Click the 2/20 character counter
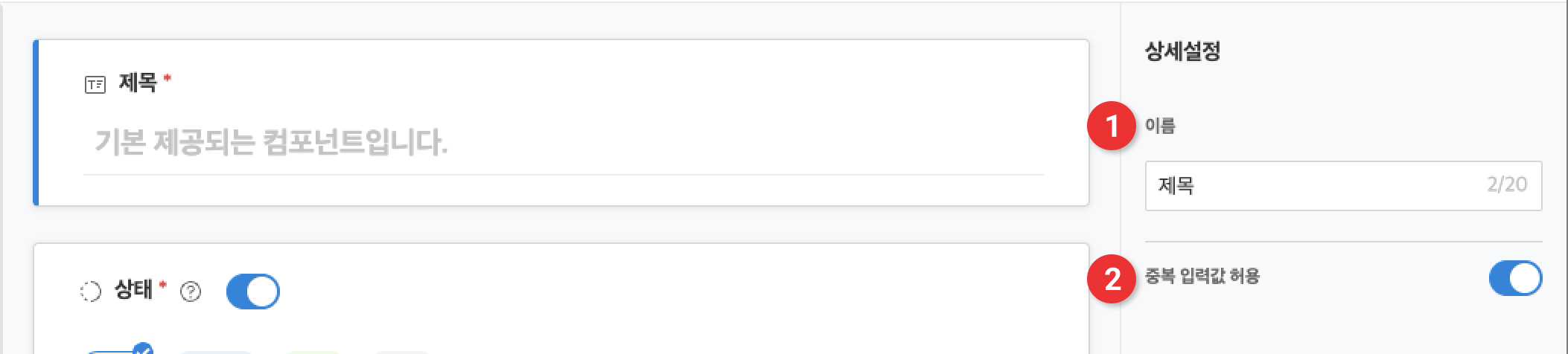This screenshot has width=1568, height=354. click(x=1507, y=184)
